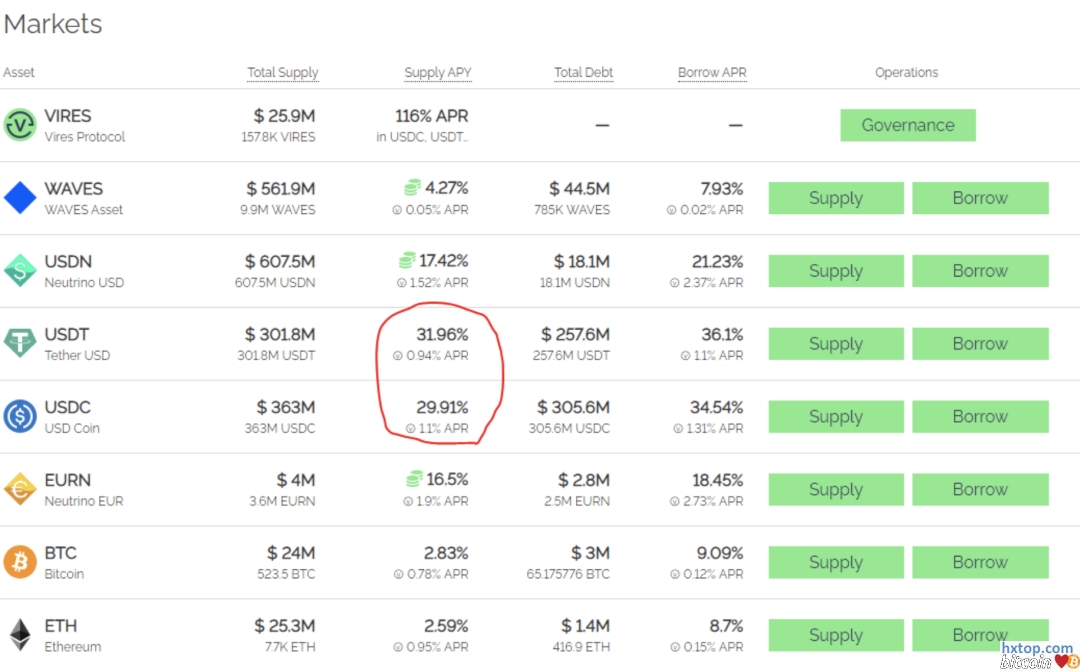Click the green Tether USDT icon
The image size is (1080, 672).
tap(20, 344)
